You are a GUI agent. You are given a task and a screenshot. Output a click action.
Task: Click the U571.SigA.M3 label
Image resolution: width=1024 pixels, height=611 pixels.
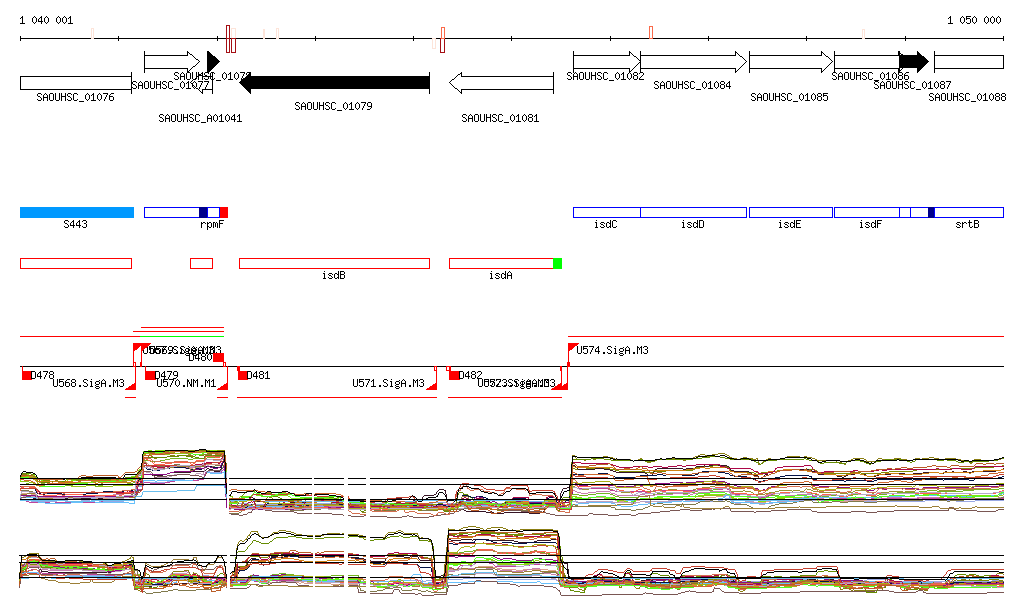click(x=389, y=383)
